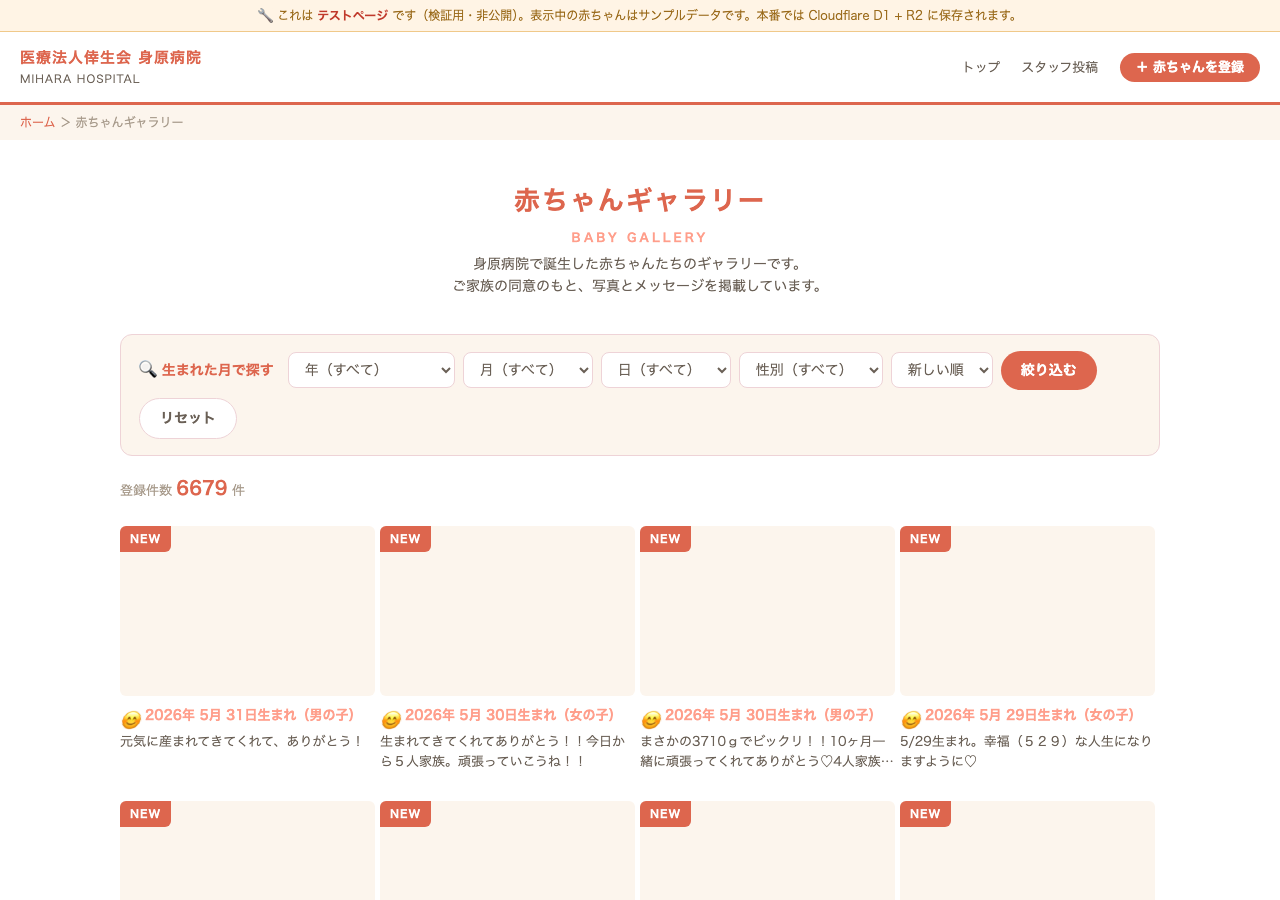Click title 2026年 5月 30日生まれ（男の子）
This screenshot has width=1280, height=900.
click(x=770, y=715)
